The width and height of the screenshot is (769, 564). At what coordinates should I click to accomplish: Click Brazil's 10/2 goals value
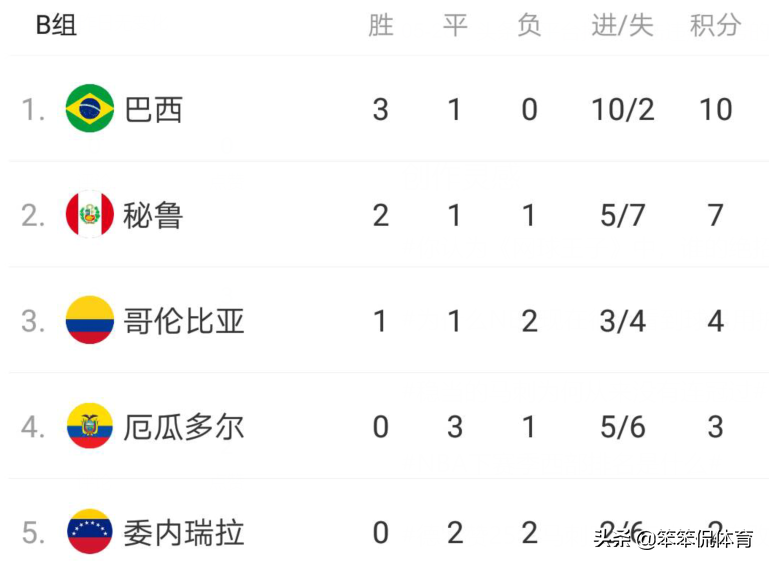pyautogui.click(x=622, y=109)
